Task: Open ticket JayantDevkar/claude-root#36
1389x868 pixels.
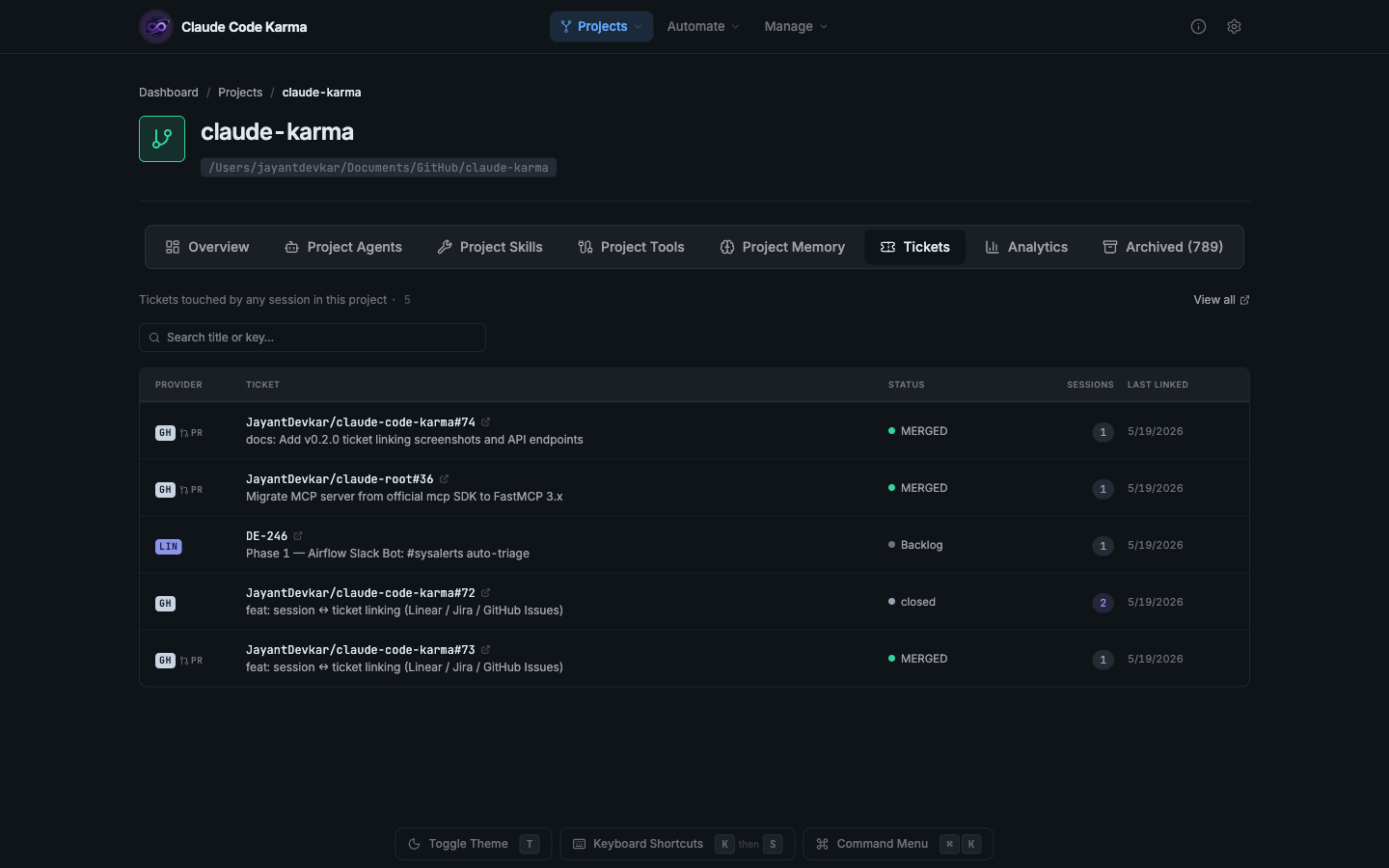Action: [340, 479]
